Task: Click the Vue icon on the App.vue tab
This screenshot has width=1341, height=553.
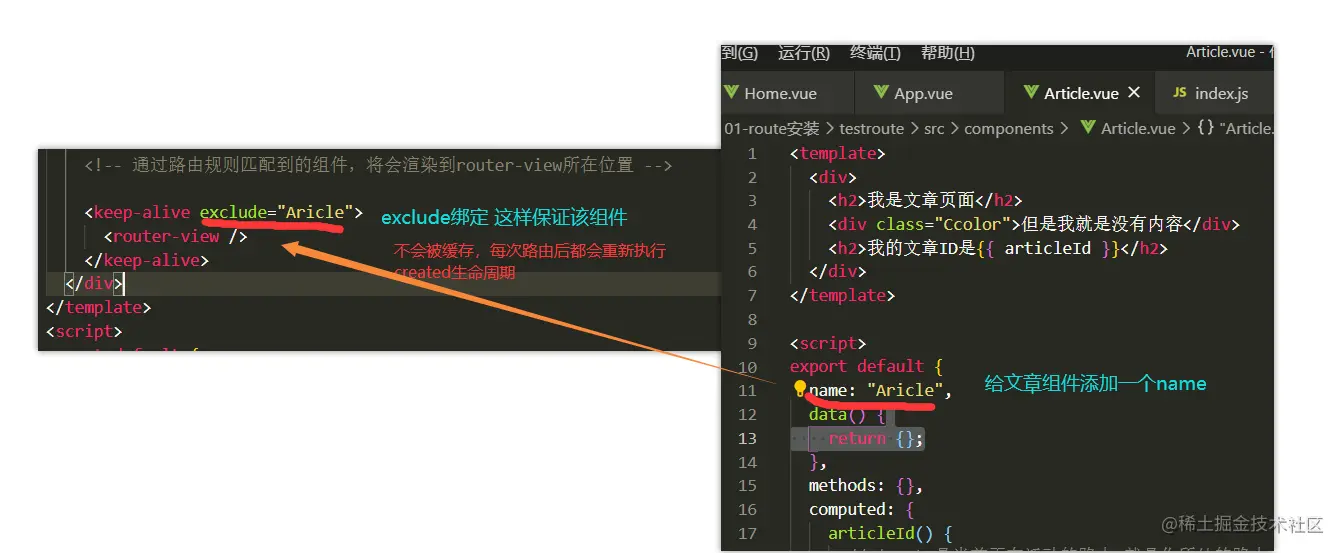Action: click(881, 93)
